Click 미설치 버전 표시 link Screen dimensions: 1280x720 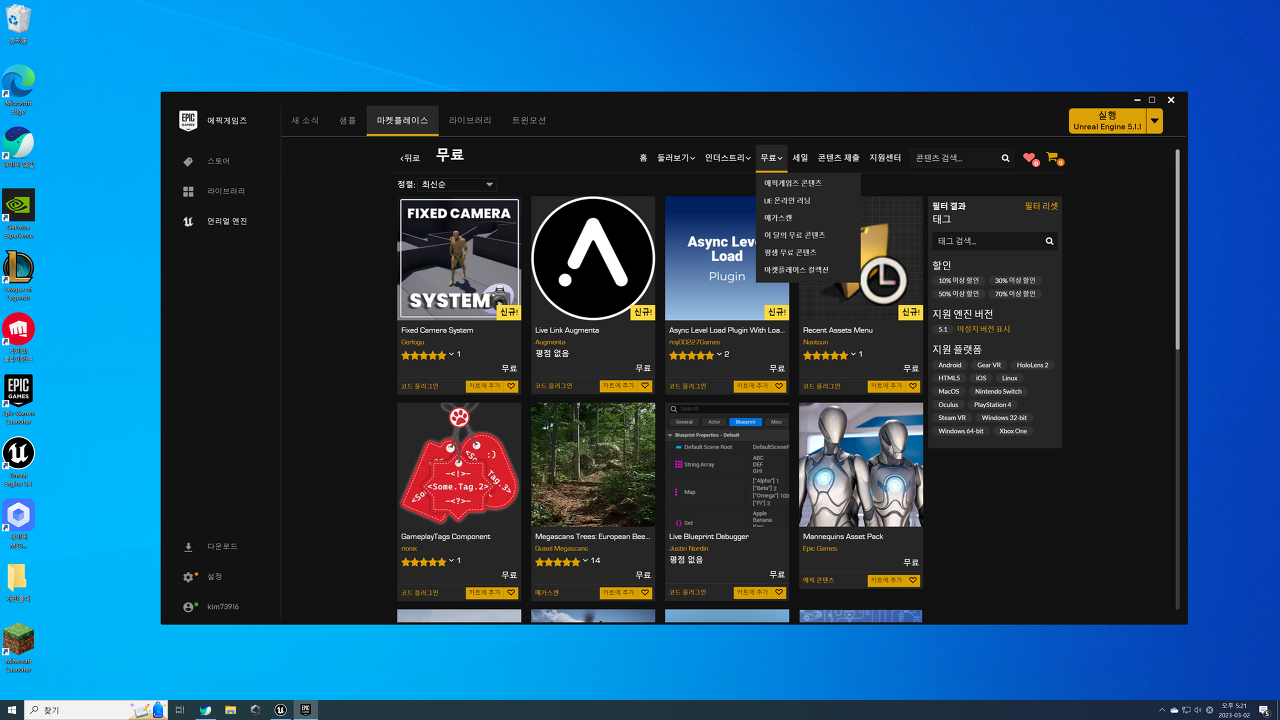click(x=984, y=329)
